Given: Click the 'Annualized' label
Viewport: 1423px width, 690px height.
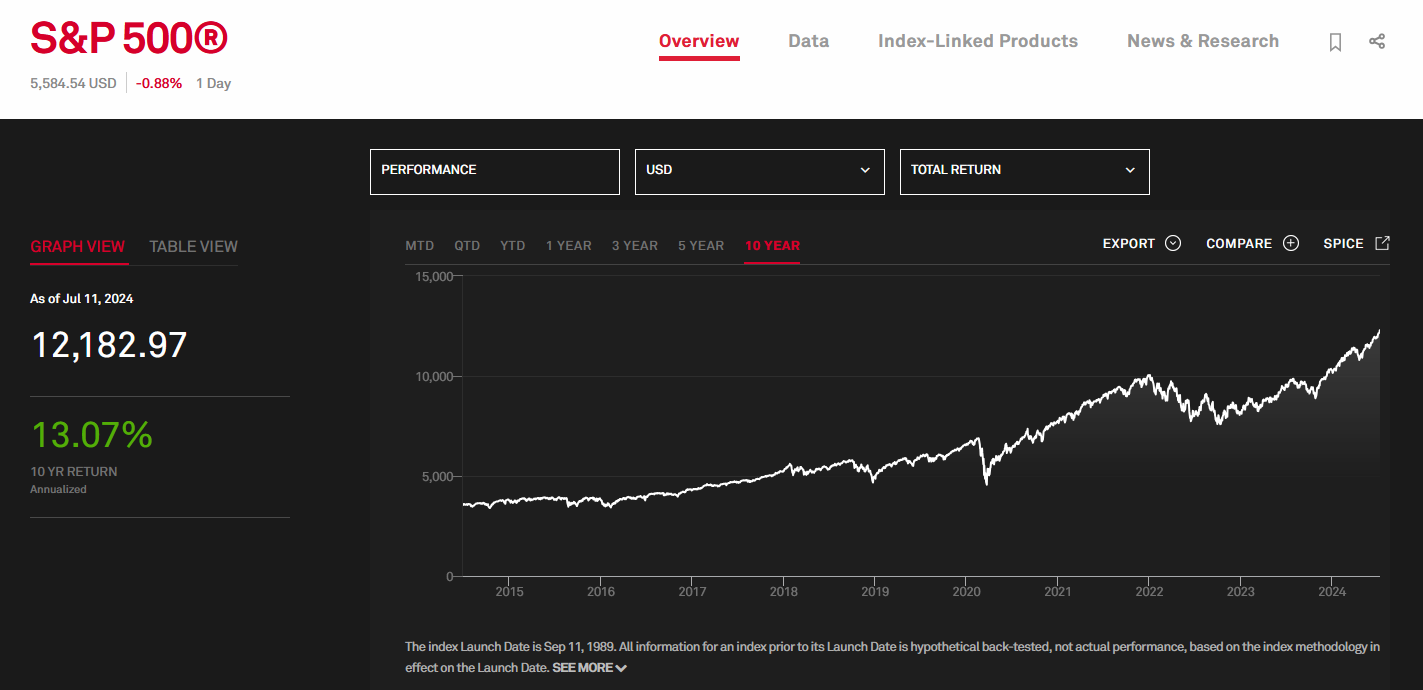Looking at the screenshot, I should (x=58, y=489).
